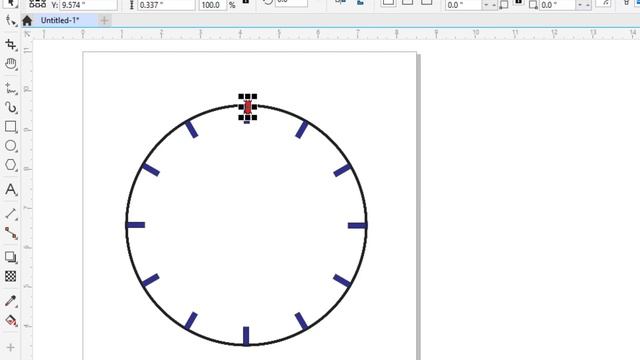Image resolution: width=640 pixels, height=360 pixels.
Task: Select the Rectangle tool
Action: pos(11,127)
